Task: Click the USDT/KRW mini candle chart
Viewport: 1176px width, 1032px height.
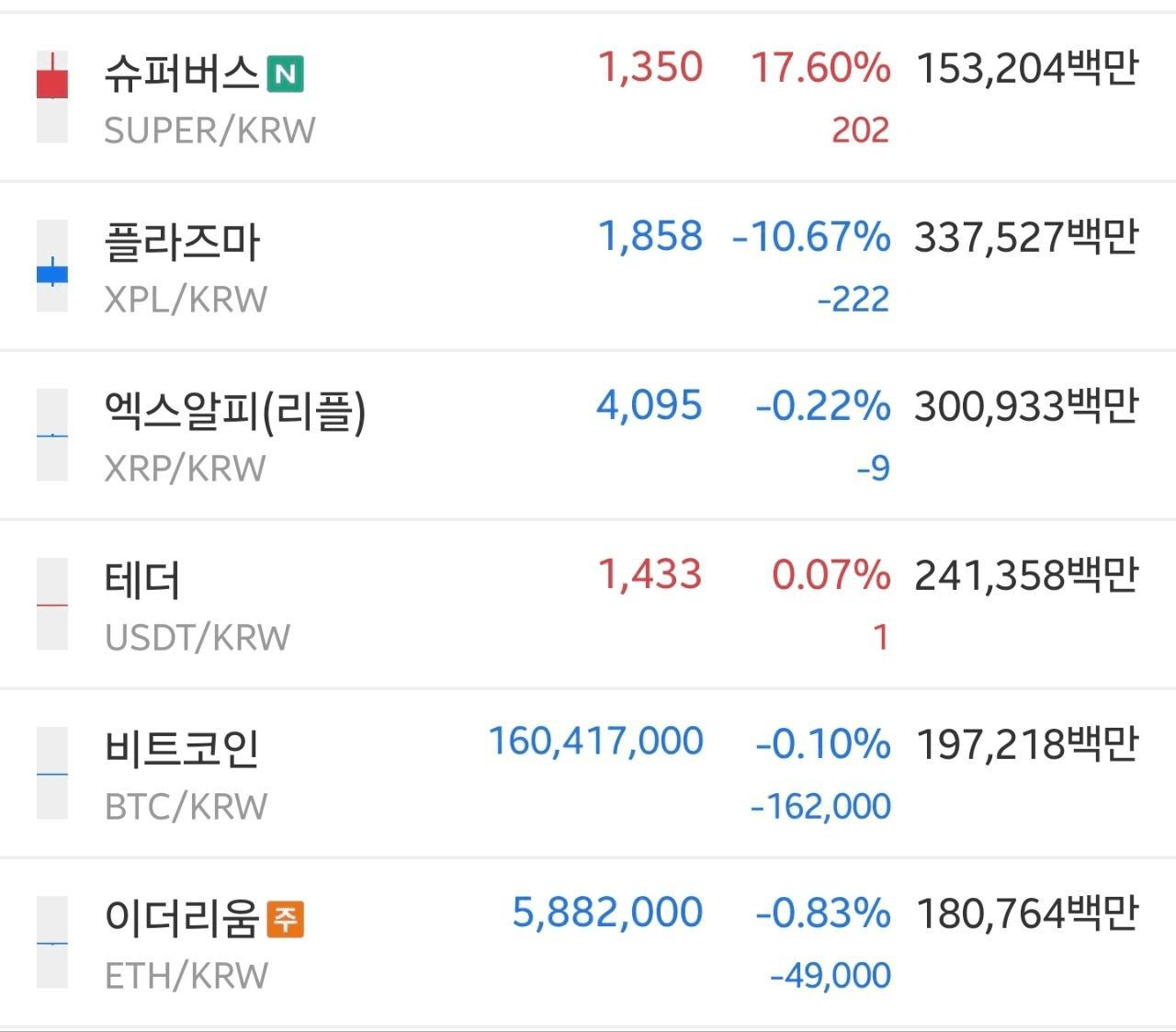Action: (52, 604)
